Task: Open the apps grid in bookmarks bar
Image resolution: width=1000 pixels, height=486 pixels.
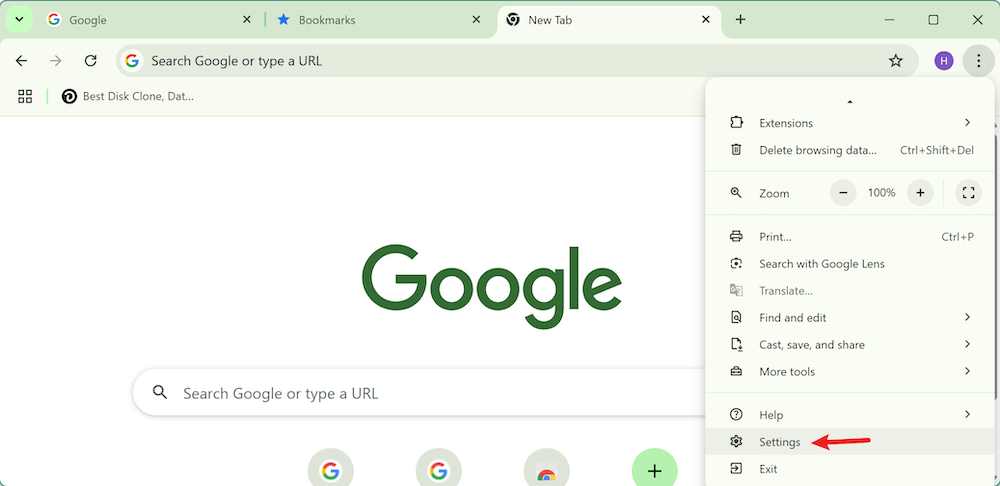Action: coord(25,96)
